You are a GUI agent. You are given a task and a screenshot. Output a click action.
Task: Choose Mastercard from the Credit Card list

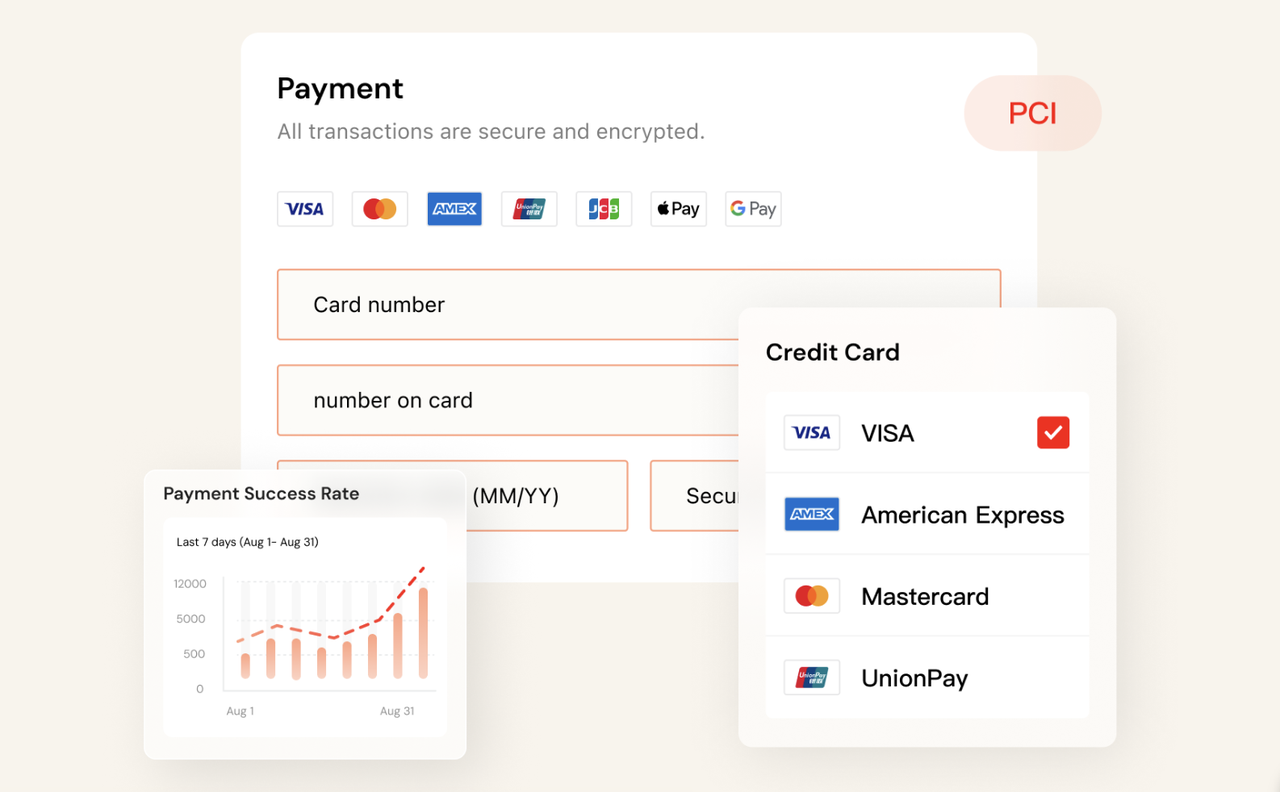(x=925, y=597)
